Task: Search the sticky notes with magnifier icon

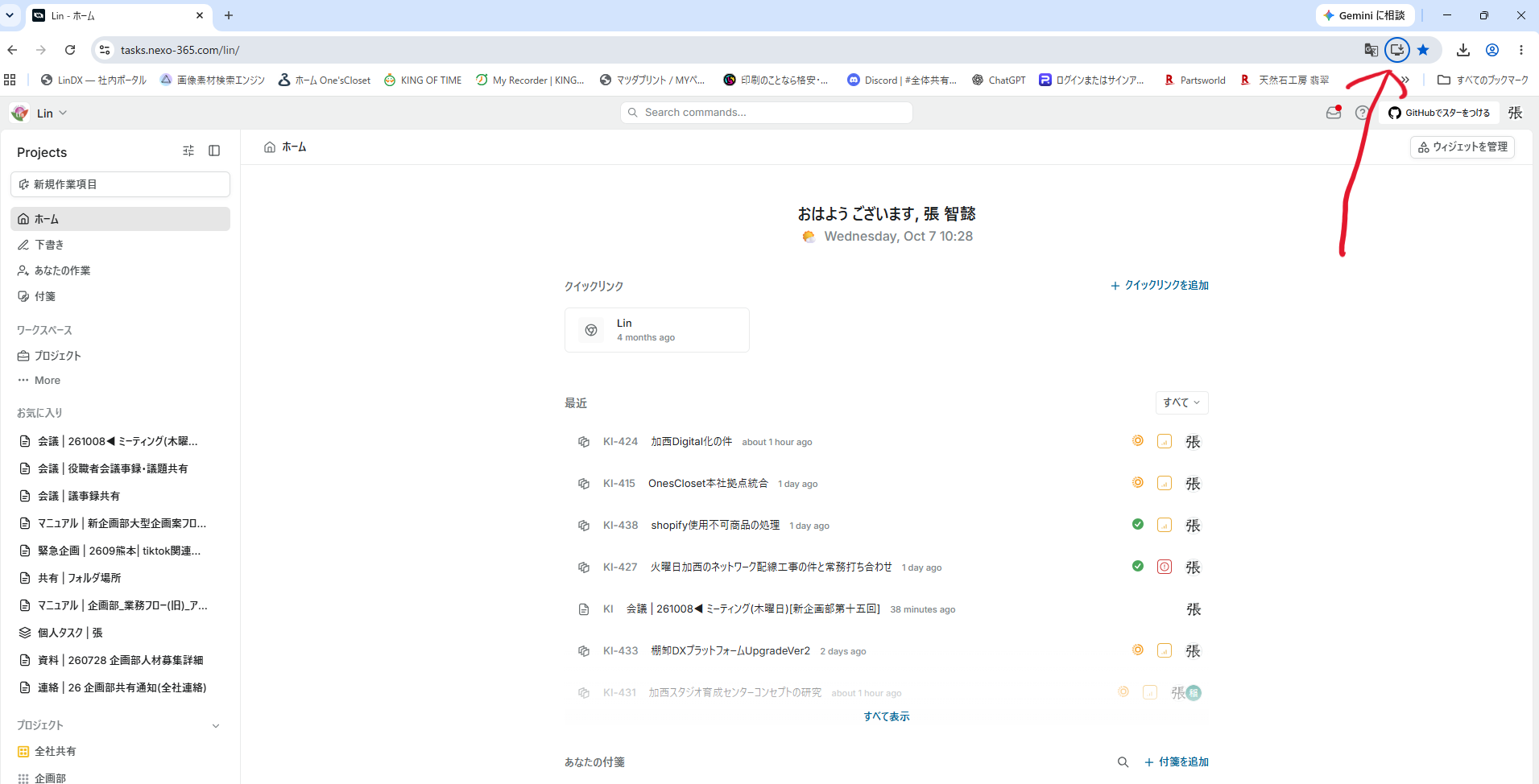Action: pyautogui.click(x=1123, y=762)
